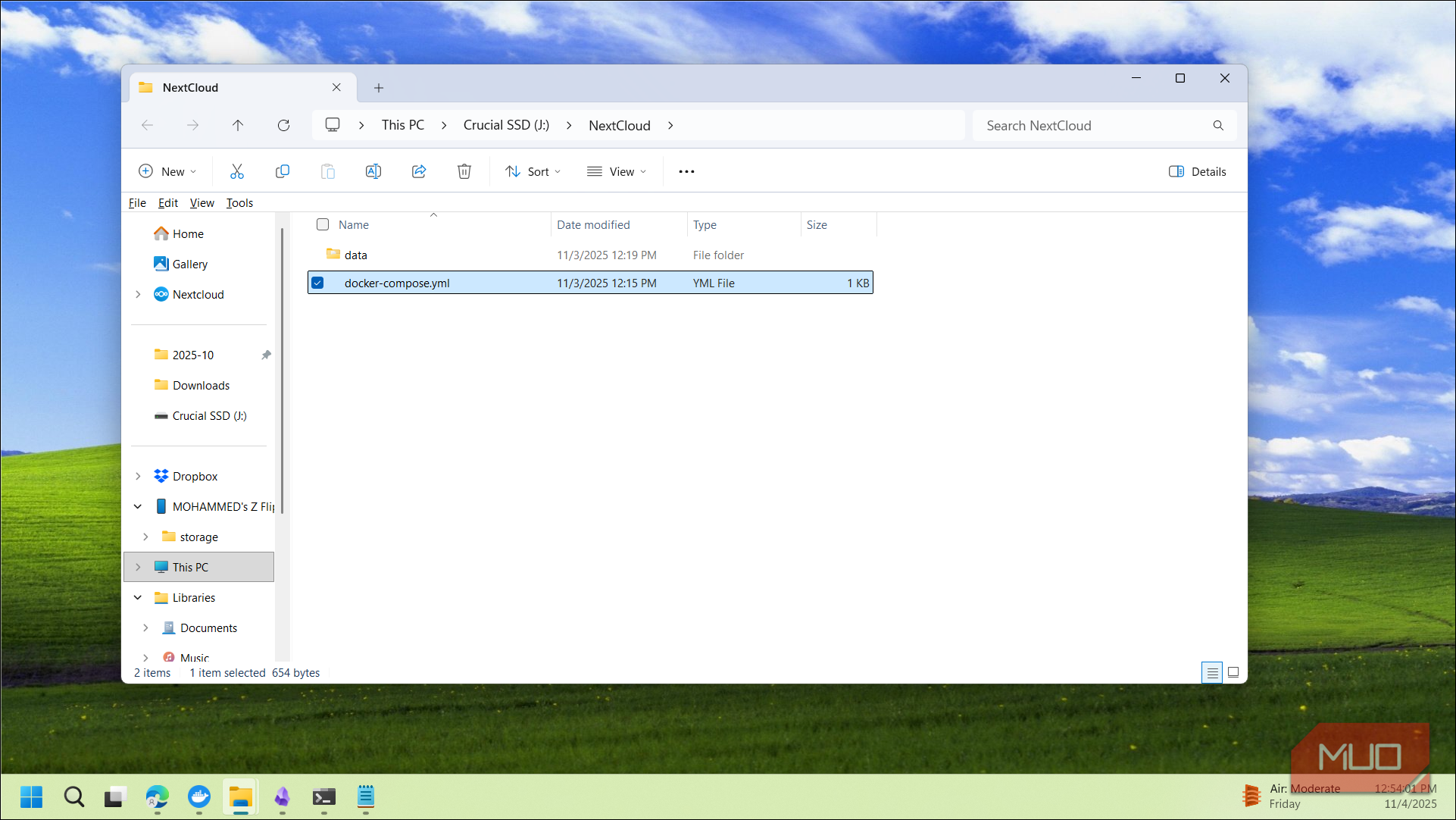
Task: Open the Terminal from taskbar
Action: [324, 797]
